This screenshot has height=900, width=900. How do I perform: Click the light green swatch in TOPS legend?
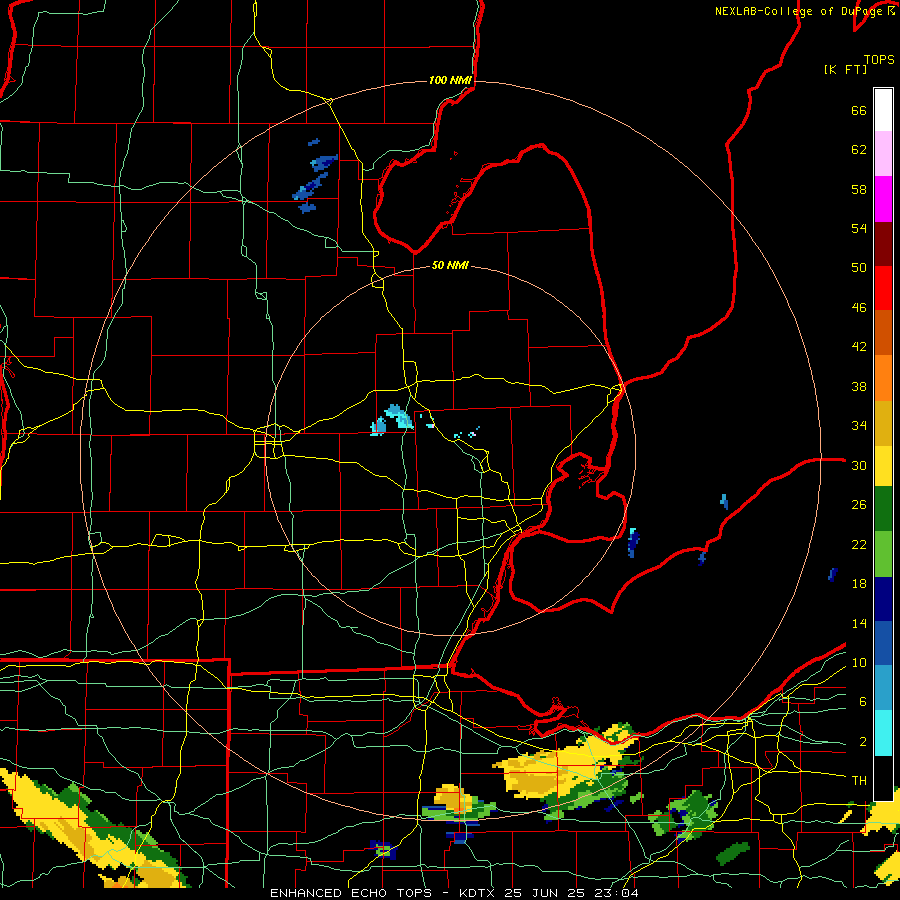click(x=883, y=554)
